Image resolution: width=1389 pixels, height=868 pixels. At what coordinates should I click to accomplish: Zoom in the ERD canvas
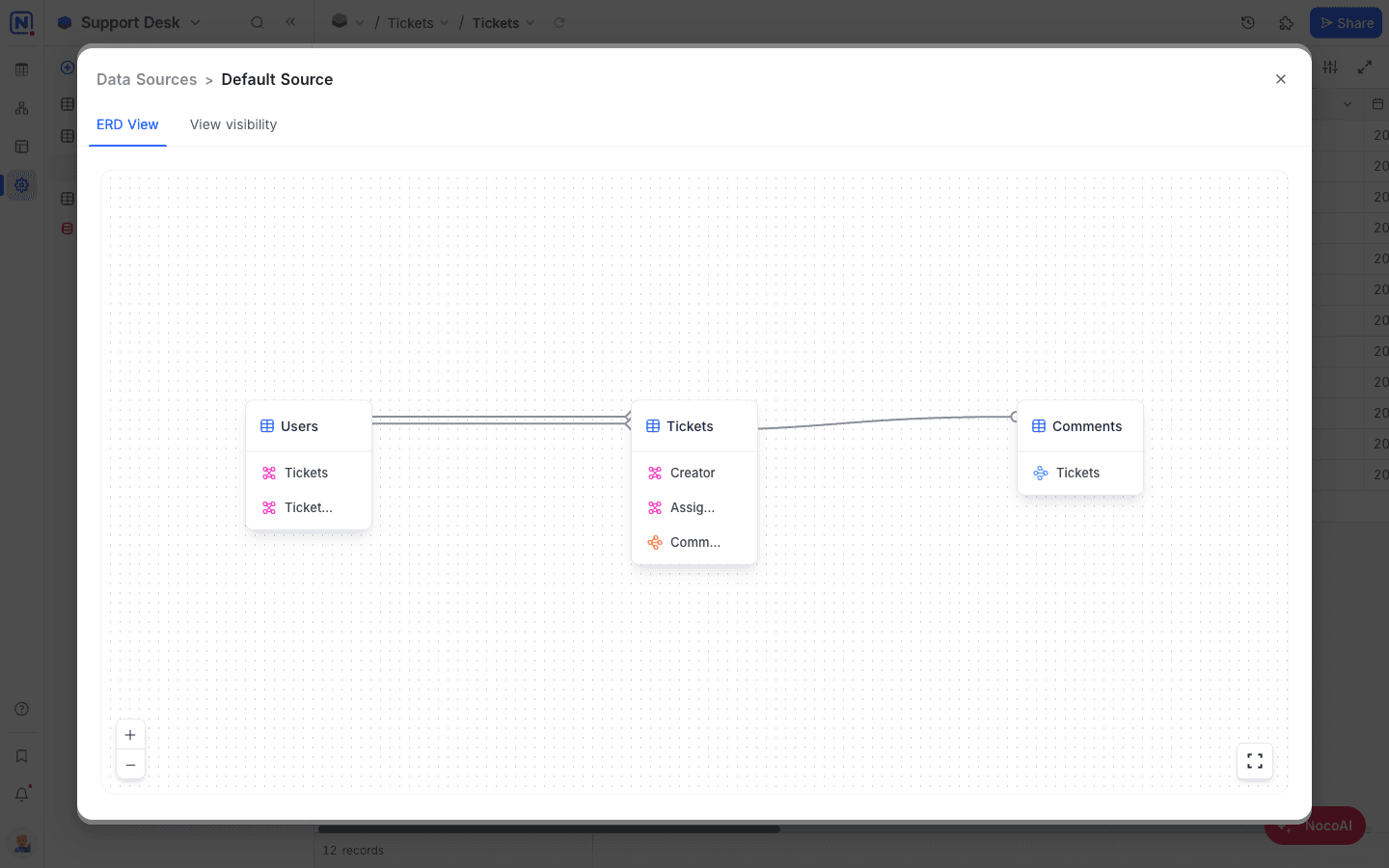coord(130,735)
